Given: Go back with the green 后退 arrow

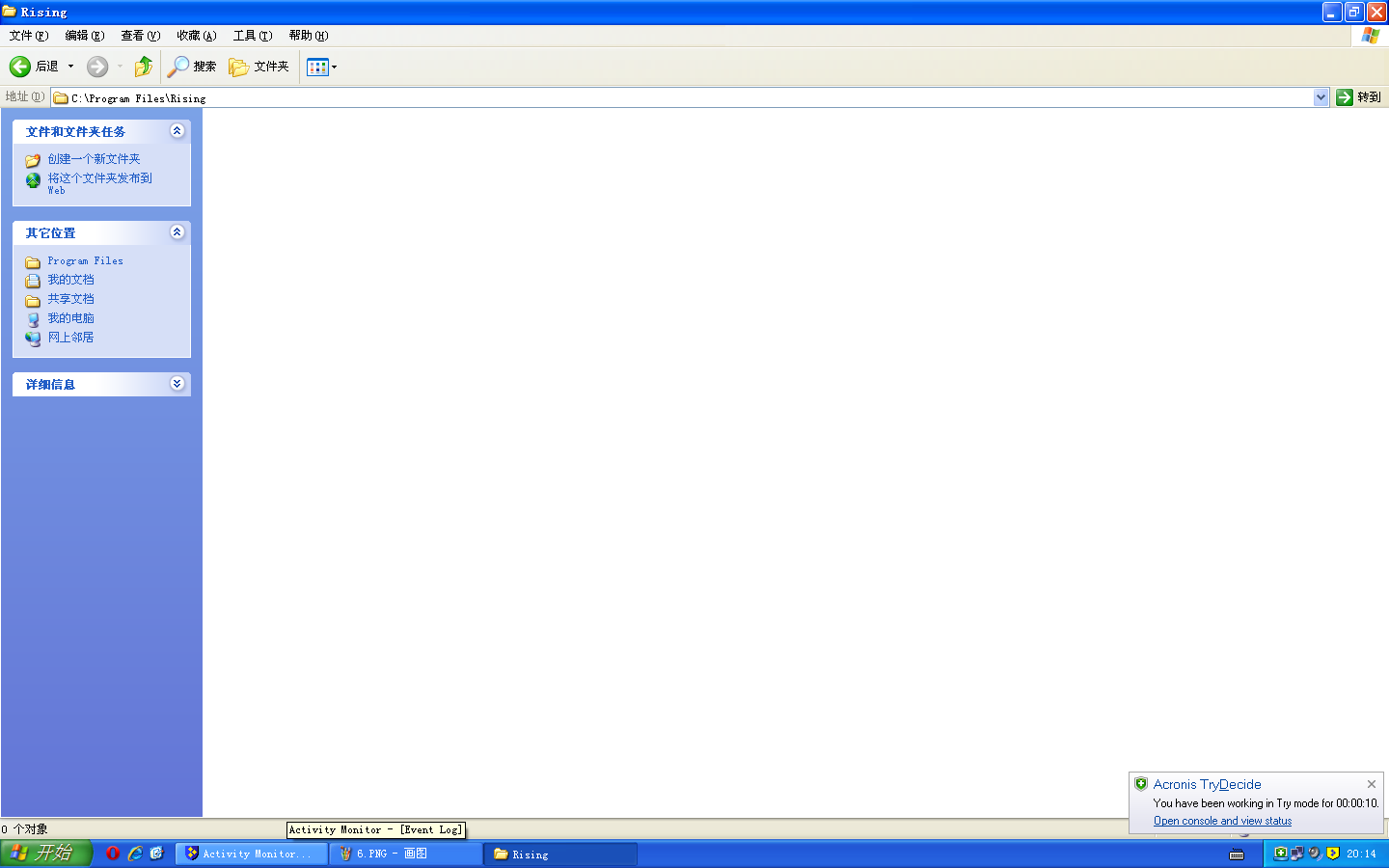Looking at the screenshot, I should pyautogui.click(x=34, y=67).
